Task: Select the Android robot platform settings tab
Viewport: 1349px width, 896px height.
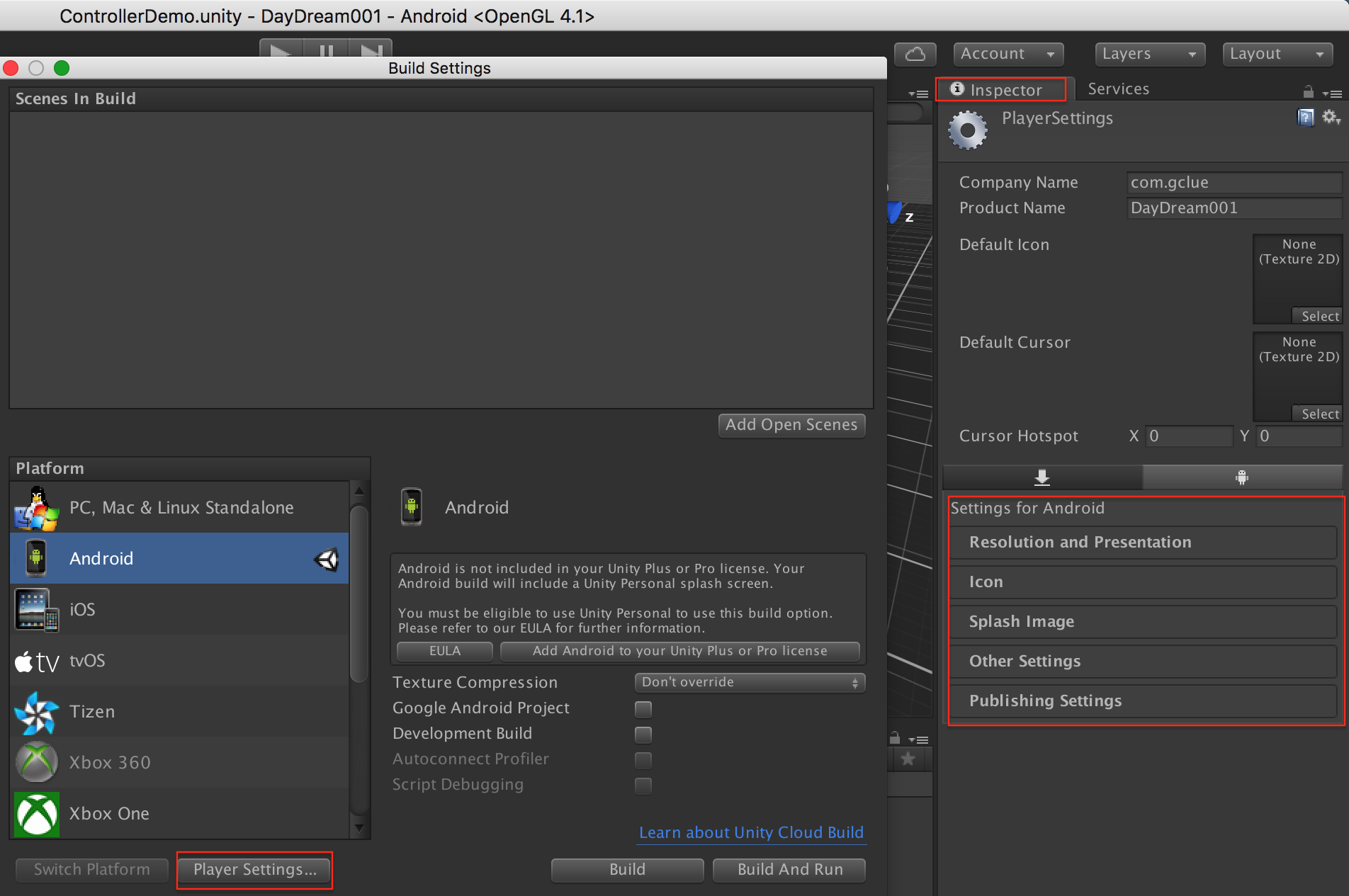Action: pos(1242,477)
